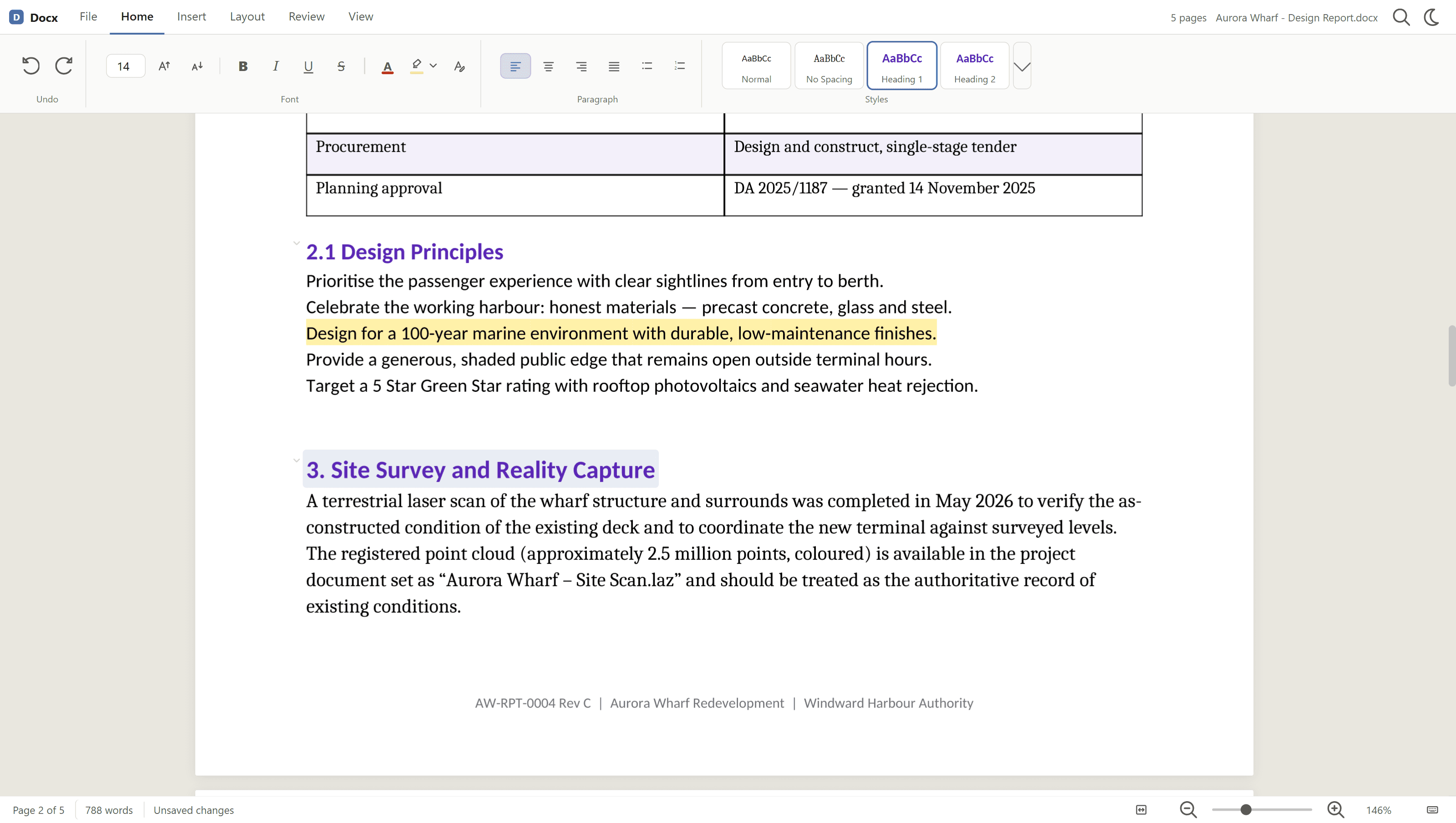Apply the Heading 2 style
The width and height of the screenshot is (1456, 823).
(x=975, y=66)
